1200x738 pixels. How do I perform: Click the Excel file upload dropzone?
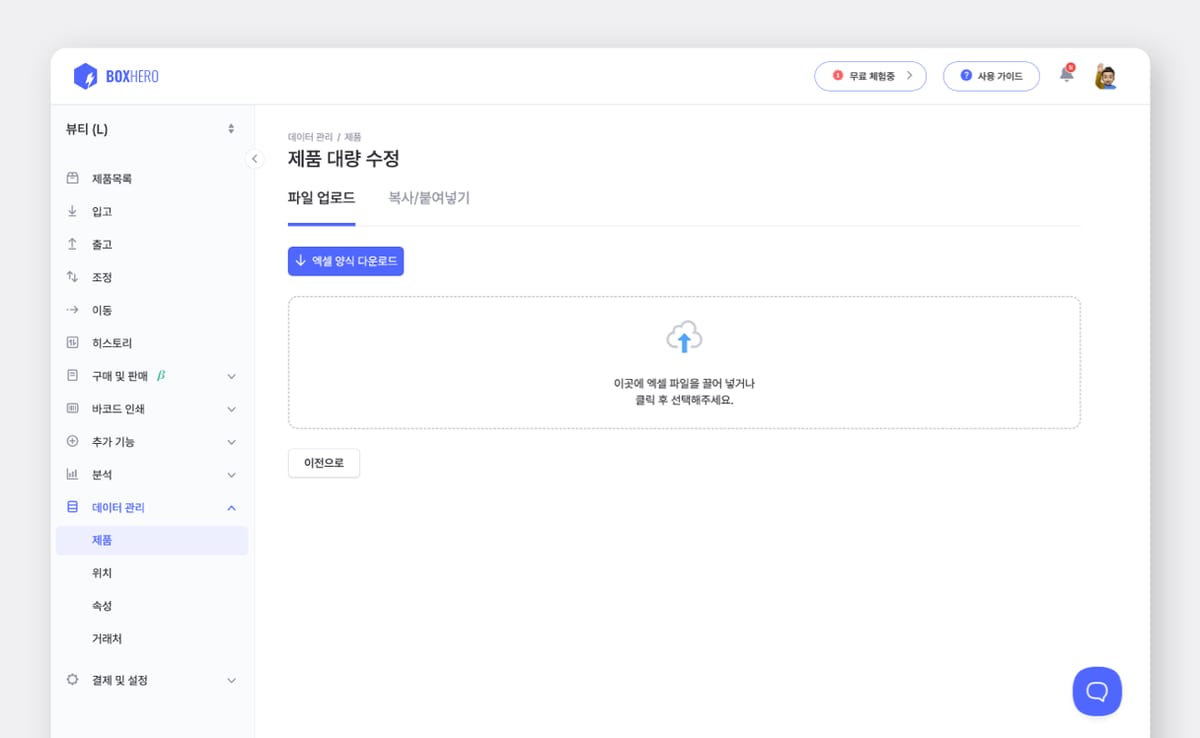pyautogui.click(x=683, y=362)
